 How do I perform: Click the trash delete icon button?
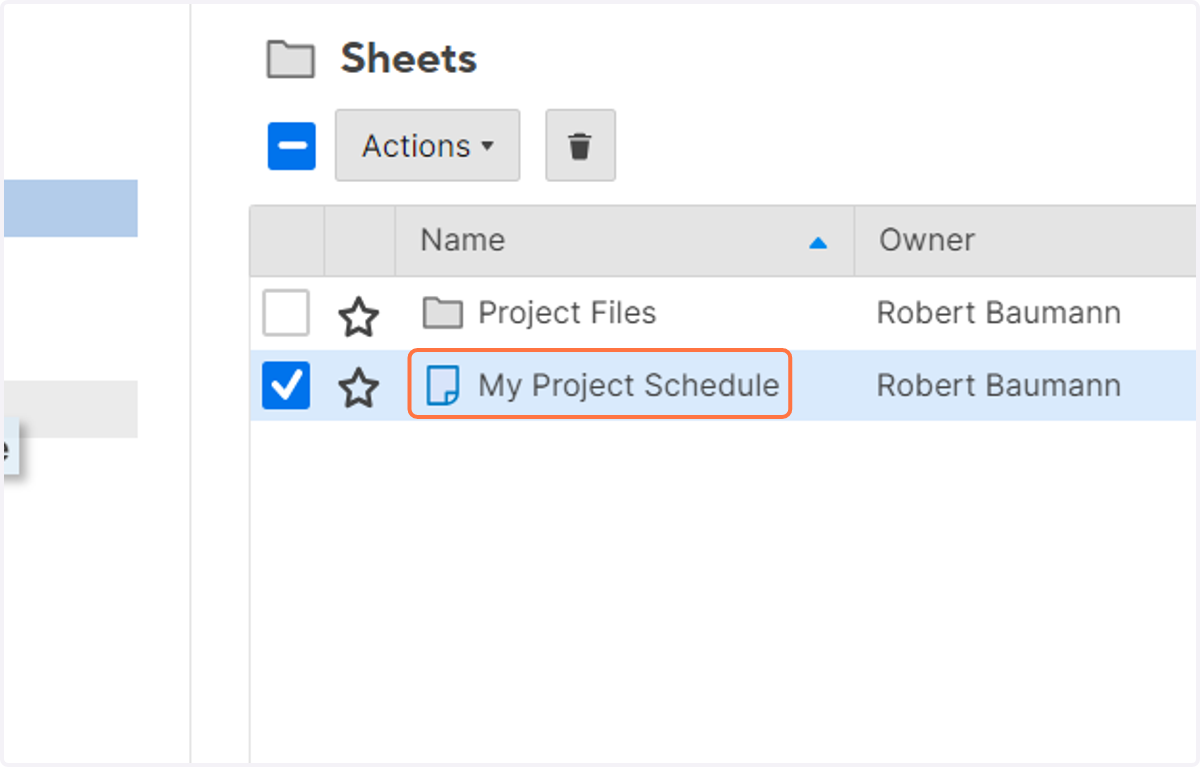pos(580,146)
